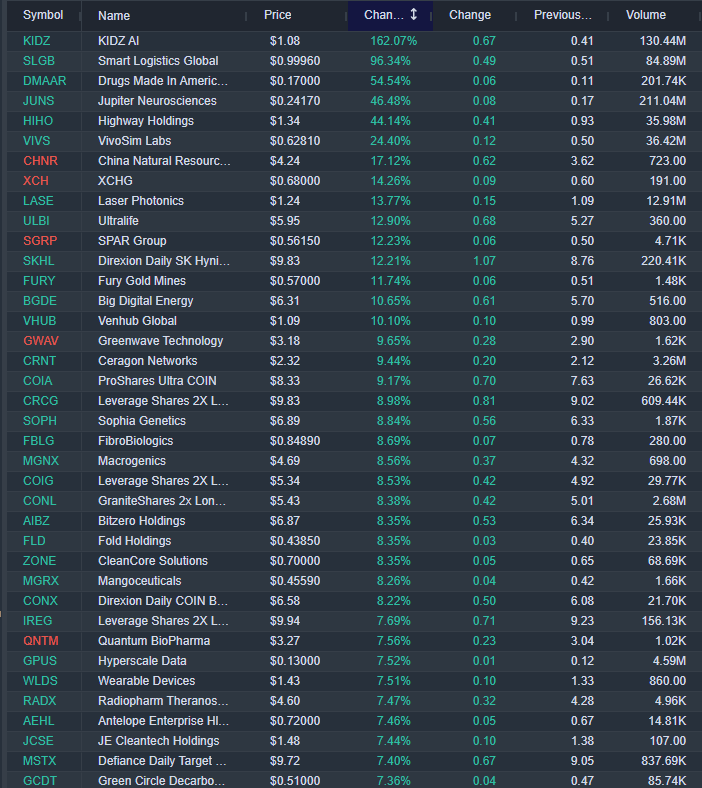Open the GPUS ticker symbol
The height and width of the screenshot is (788, 702).
pos(40,661)
